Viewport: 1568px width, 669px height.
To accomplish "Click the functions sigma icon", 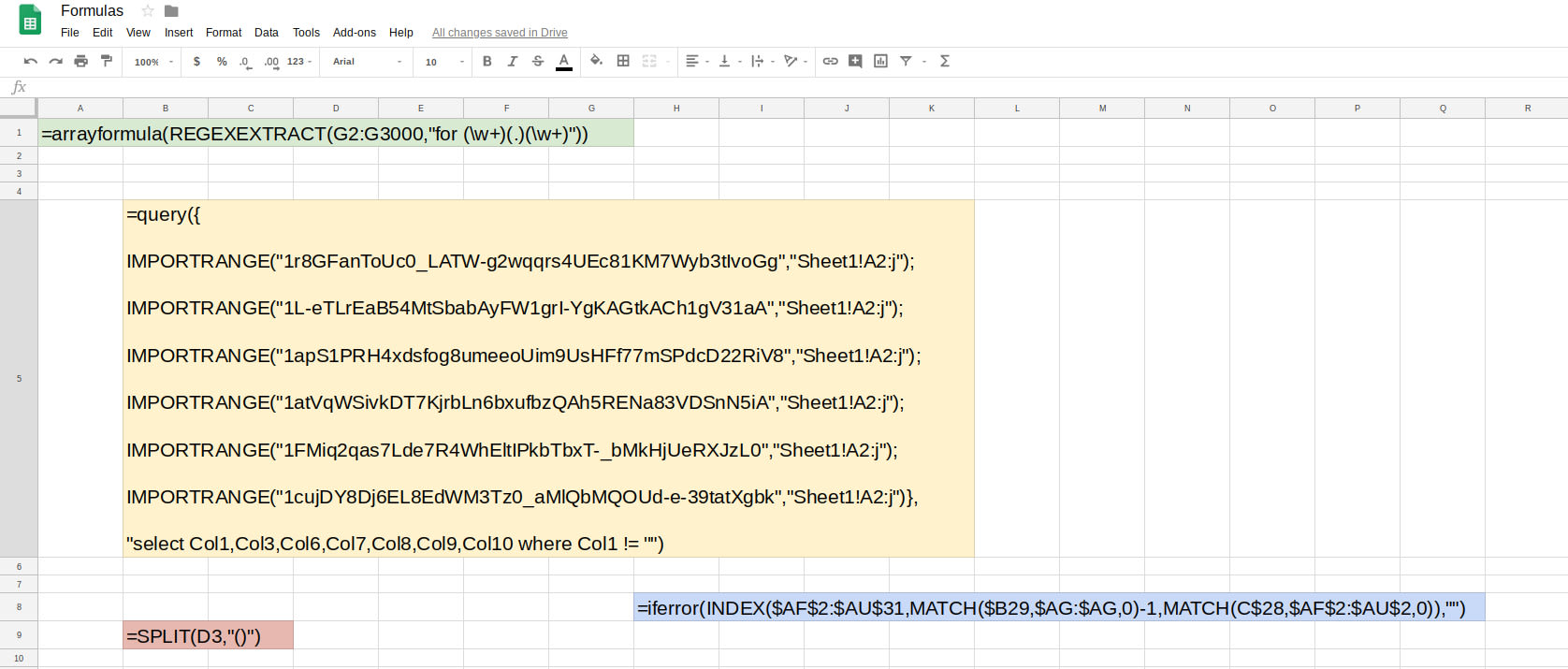I will 945,61.
